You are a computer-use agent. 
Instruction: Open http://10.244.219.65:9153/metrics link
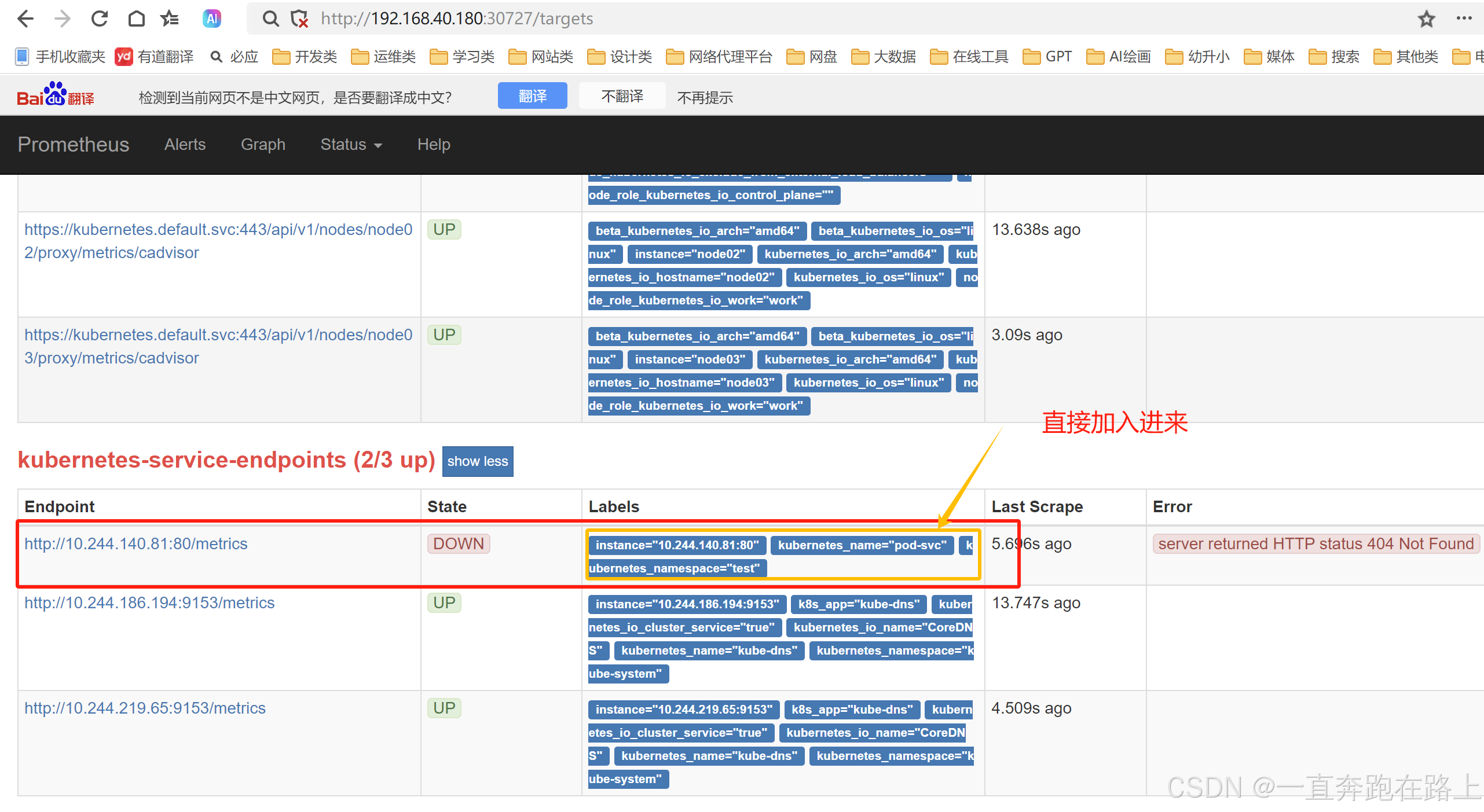tap(145, 708)
